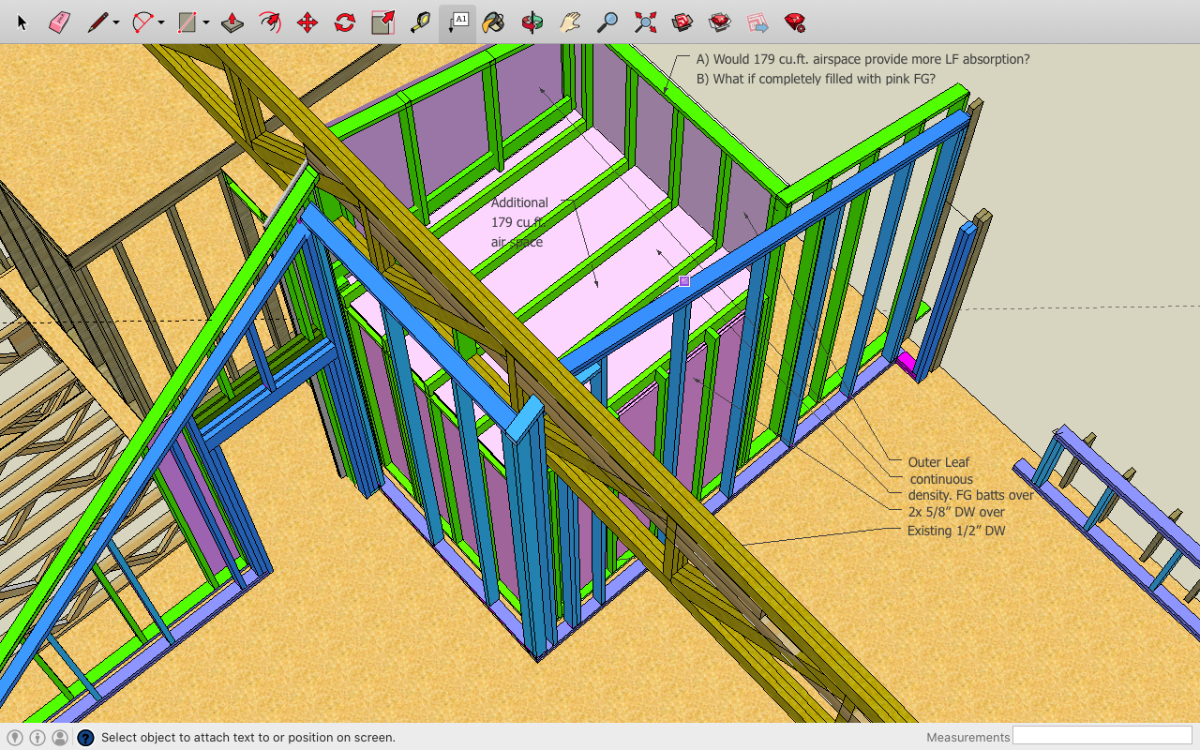Pick the Paint Bucket tool
1200x750 pixels.
click(x=492, y=21)
